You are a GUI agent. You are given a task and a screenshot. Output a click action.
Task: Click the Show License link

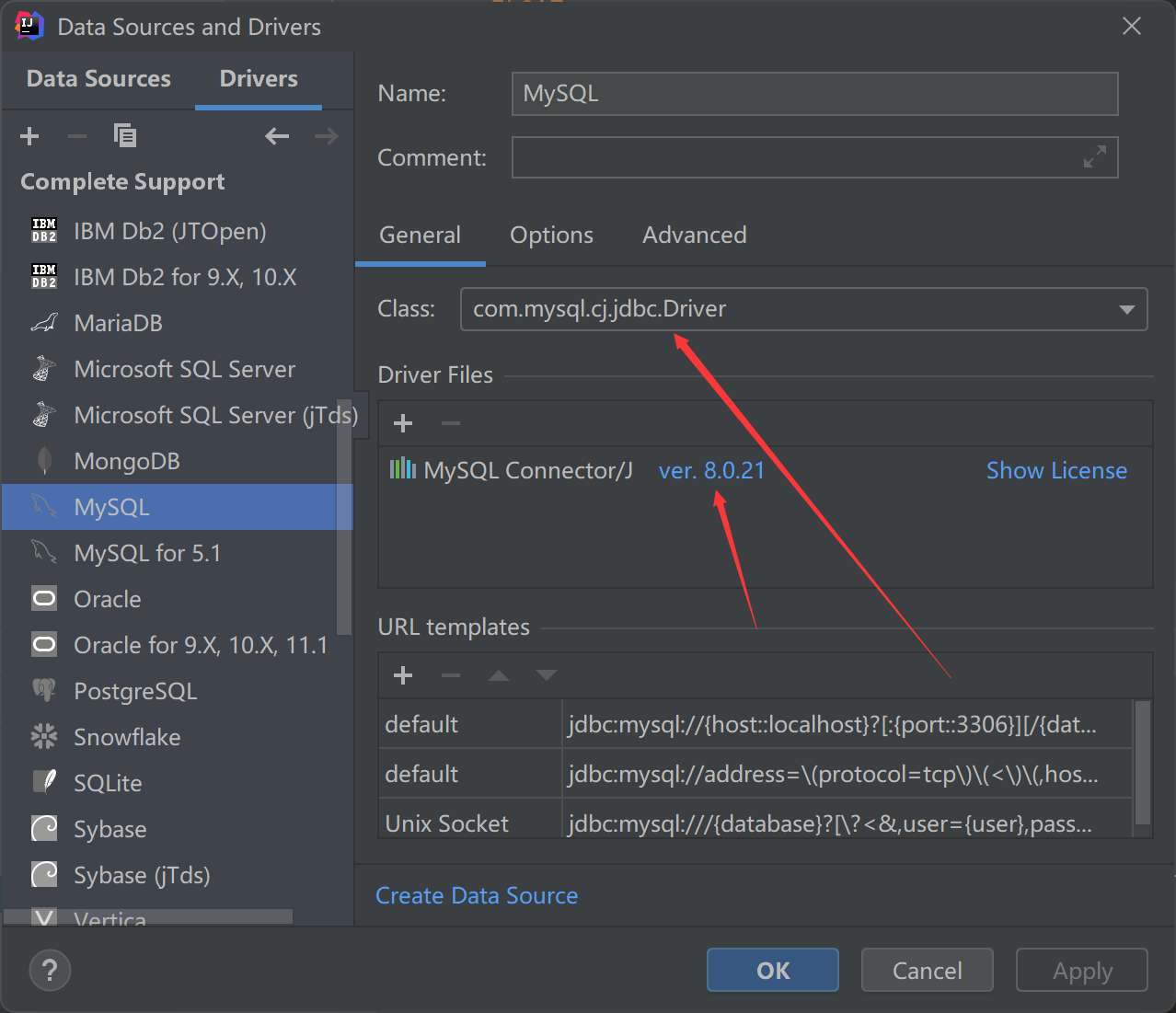1056,470
